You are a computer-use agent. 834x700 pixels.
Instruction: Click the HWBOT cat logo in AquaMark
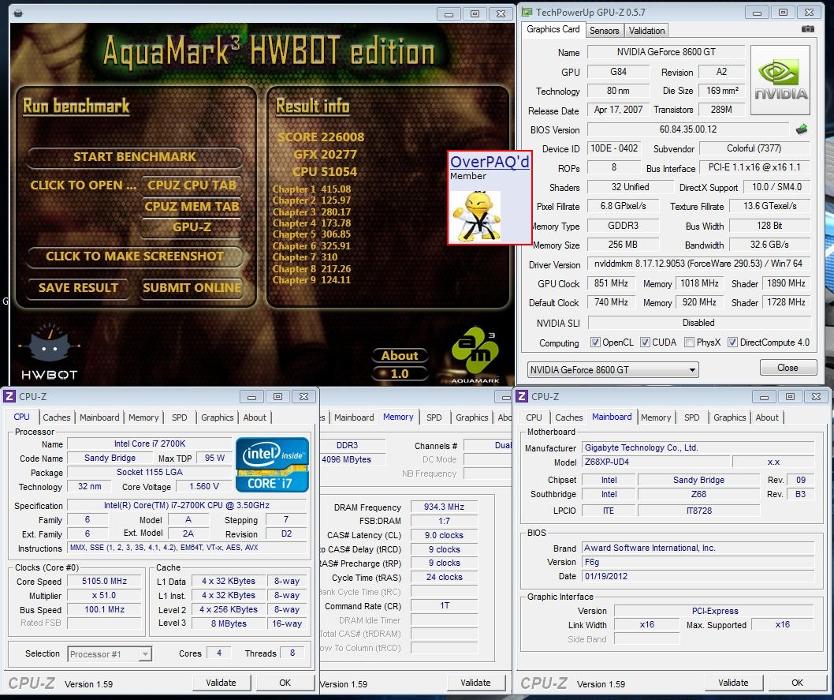[49, 351]
